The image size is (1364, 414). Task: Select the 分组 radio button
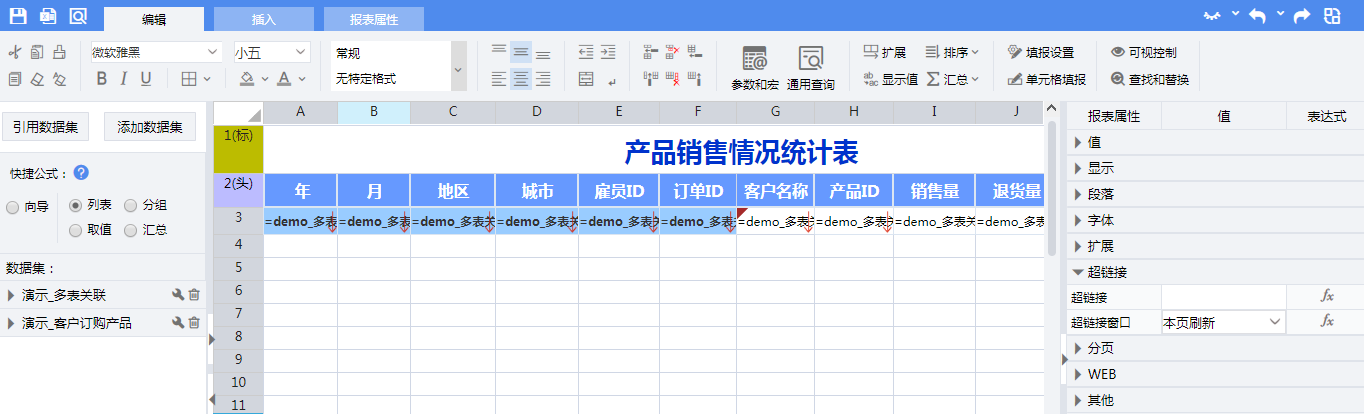click(131, 205)
